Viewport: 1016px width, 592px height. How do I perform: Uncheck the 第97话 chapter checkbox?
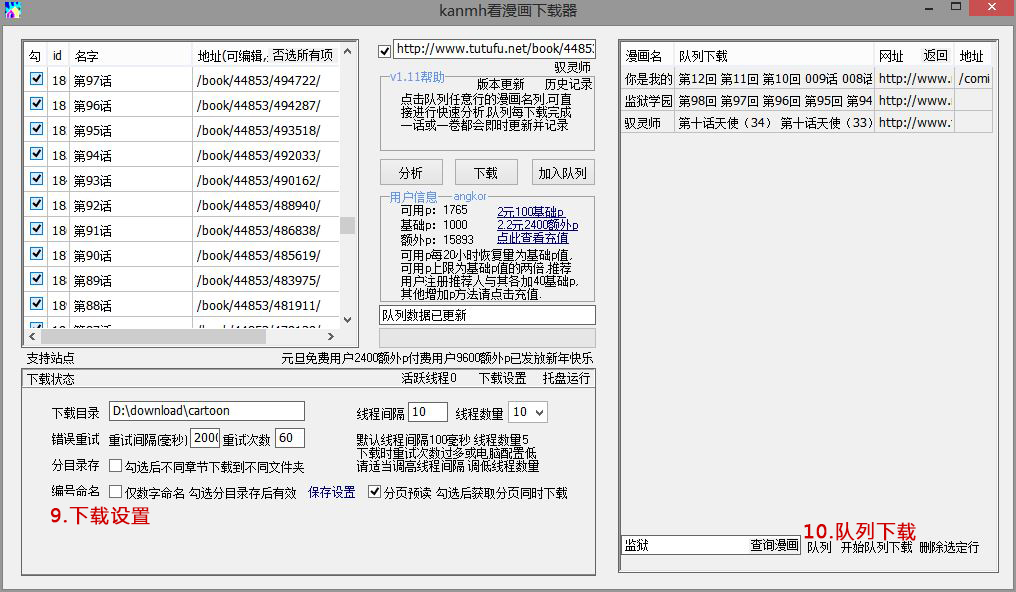36,79
